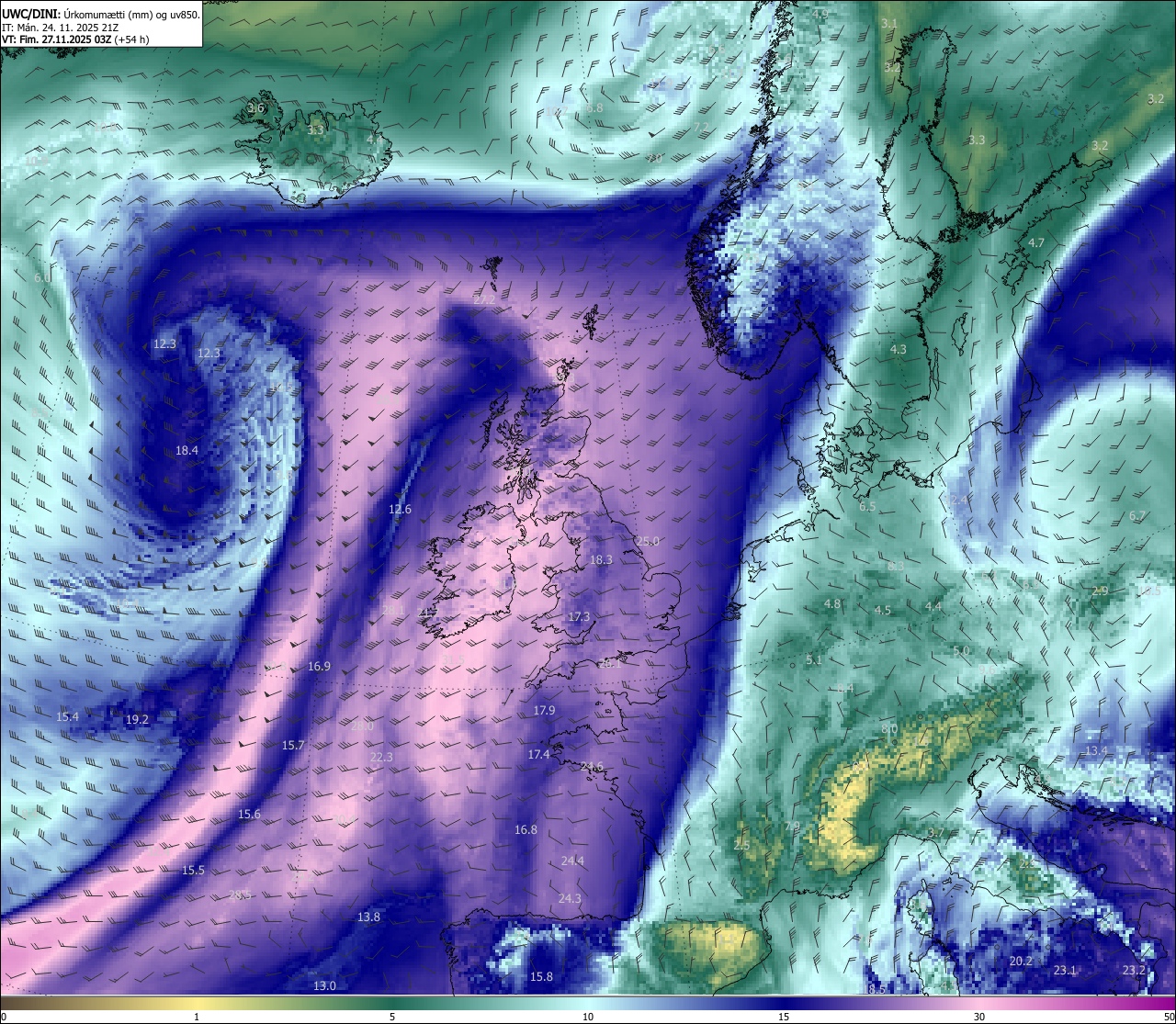Screen dimensions: 1176x1024
Task: Click the 15 tick on the color scale
Action: [x=784, y=1016]
